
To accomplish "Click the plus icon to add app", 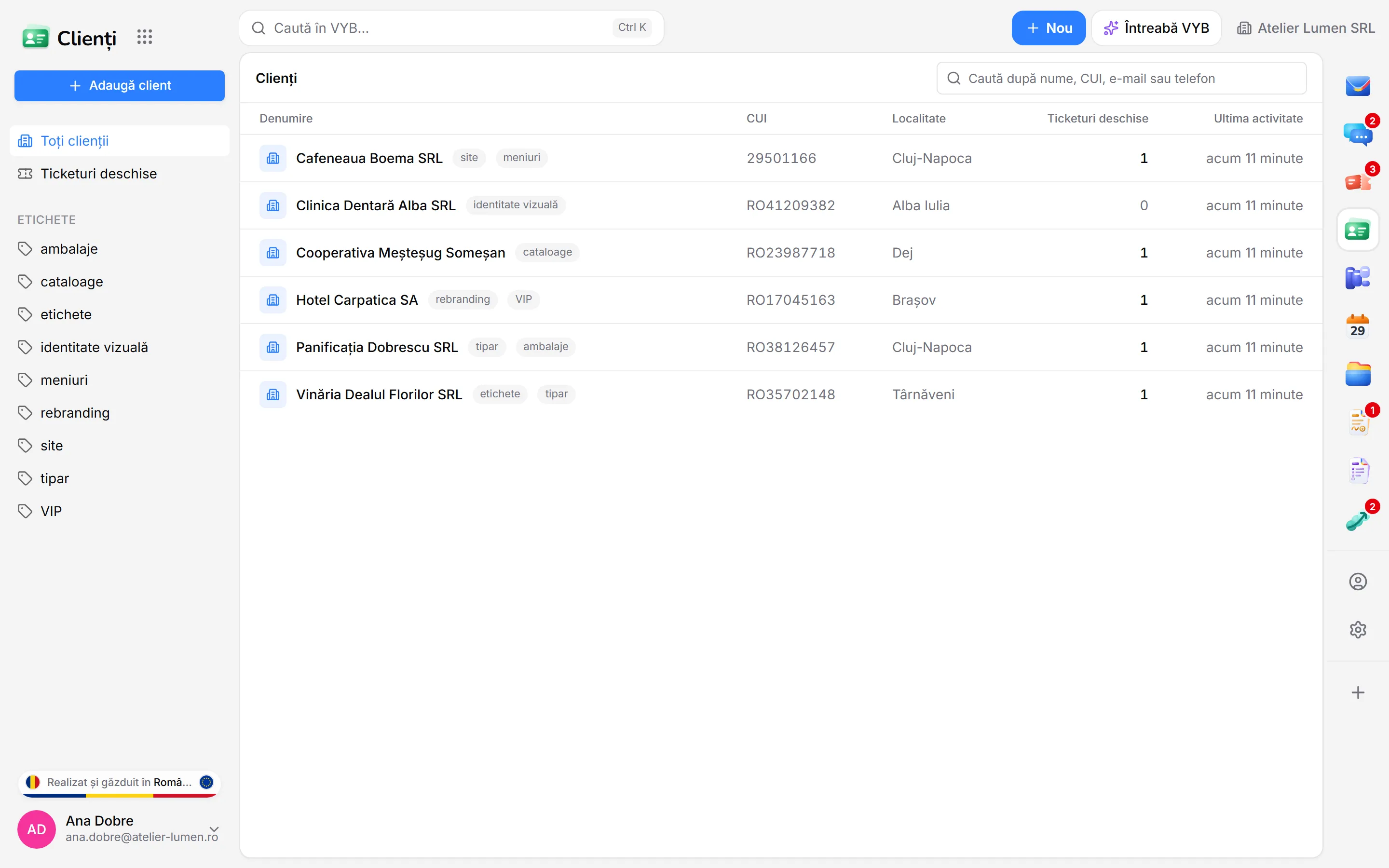I will [x=1358, y=692].
